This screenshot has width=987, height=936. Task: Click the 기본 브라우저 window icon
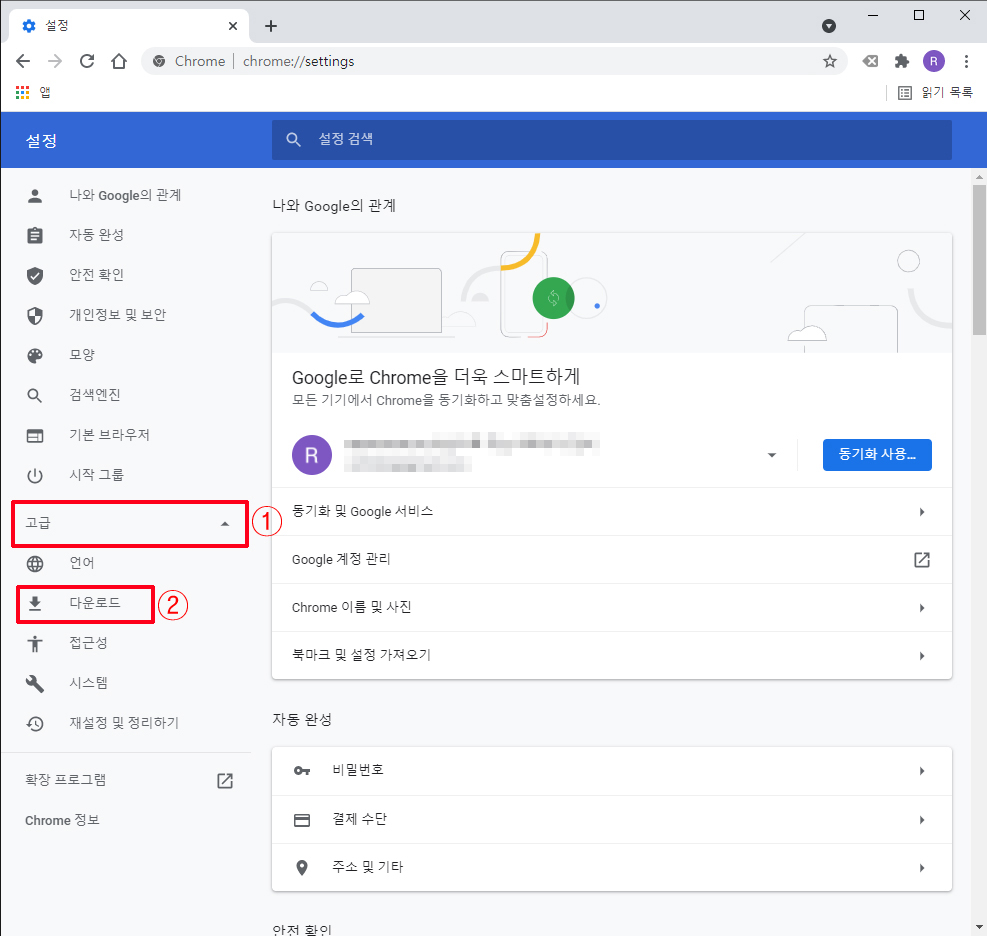click(35, 435)
